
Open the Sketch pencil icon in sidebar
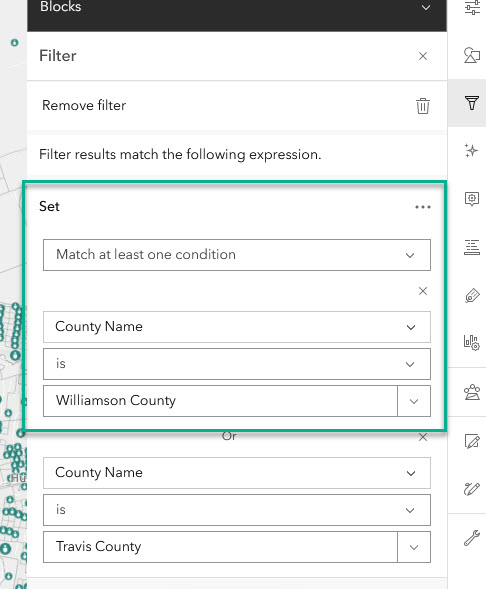coord(472,489)
